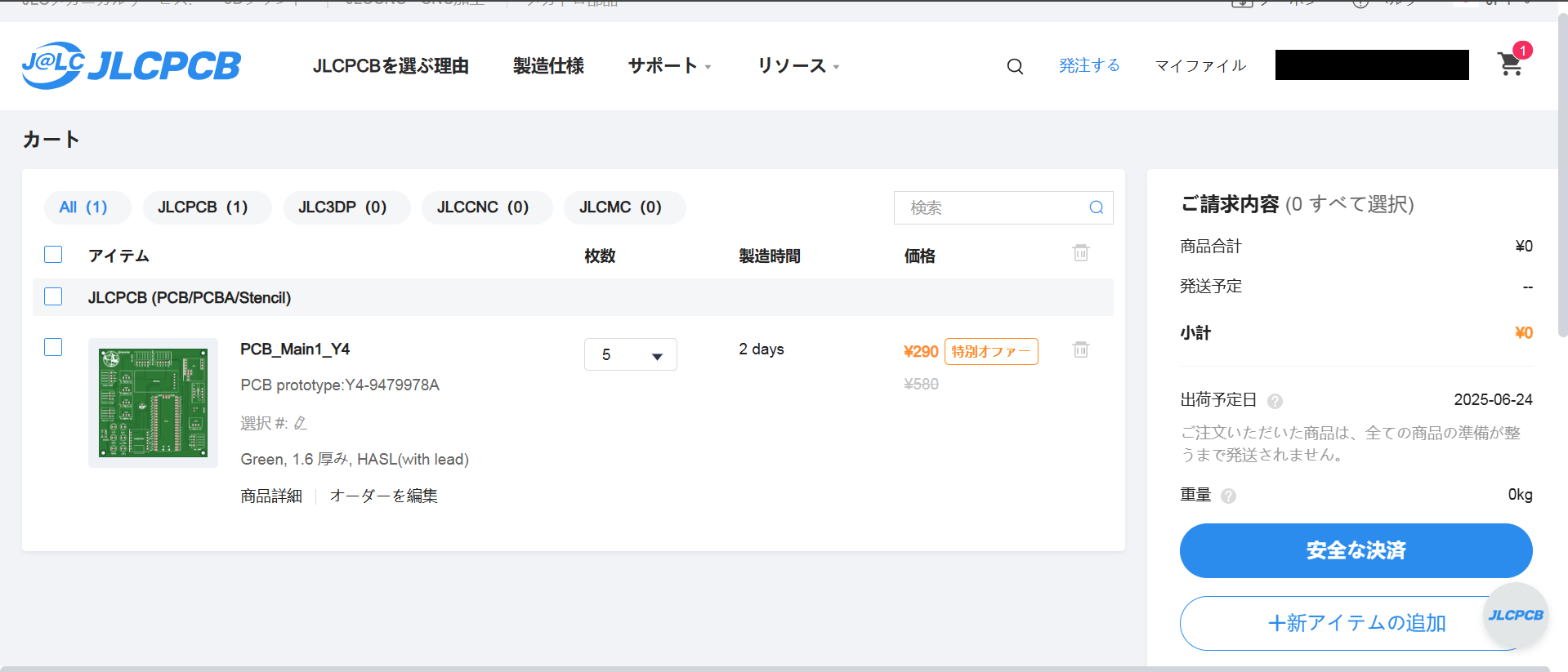The image size is (1568, 672).
Task: Expand the サポート menu
Action: [669, 66]
